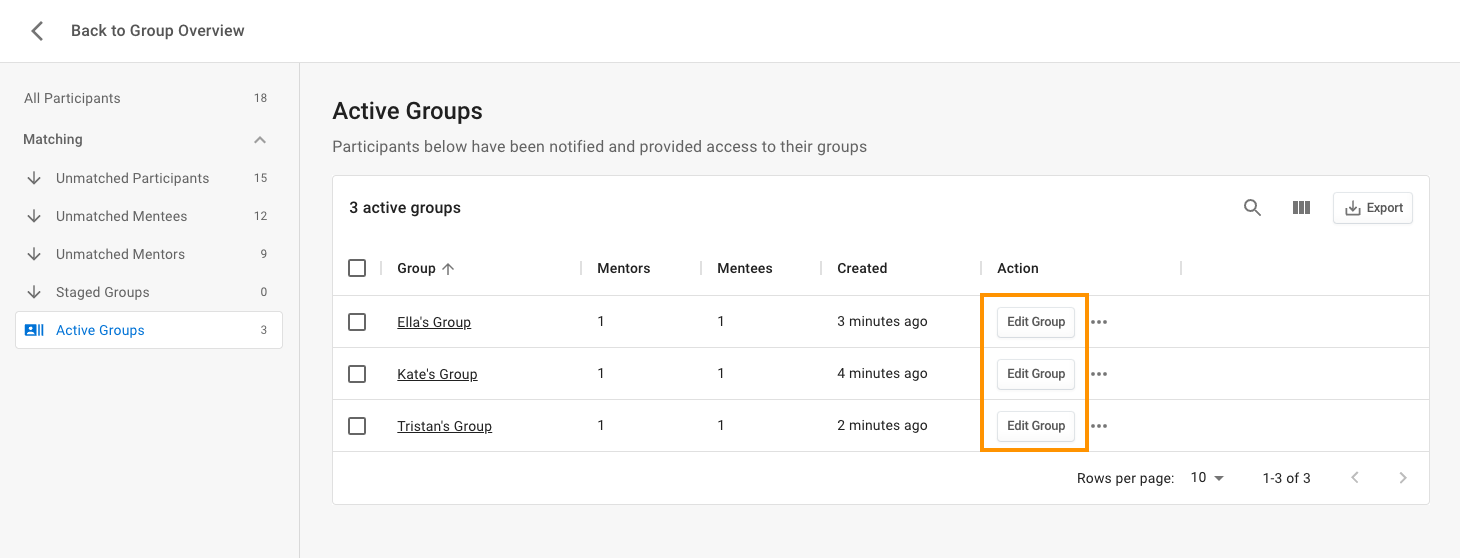Open the search icon in table header
This screenshot has height=558, width=1460.
[1252, 208]
